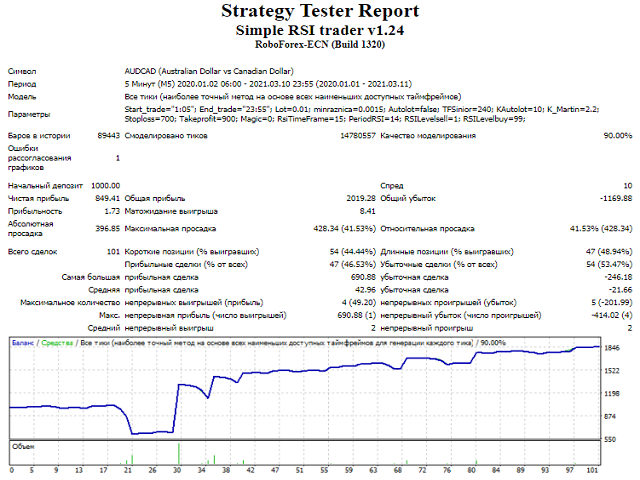Select the "5 Минут (M5)" period value line

[268, 84]
